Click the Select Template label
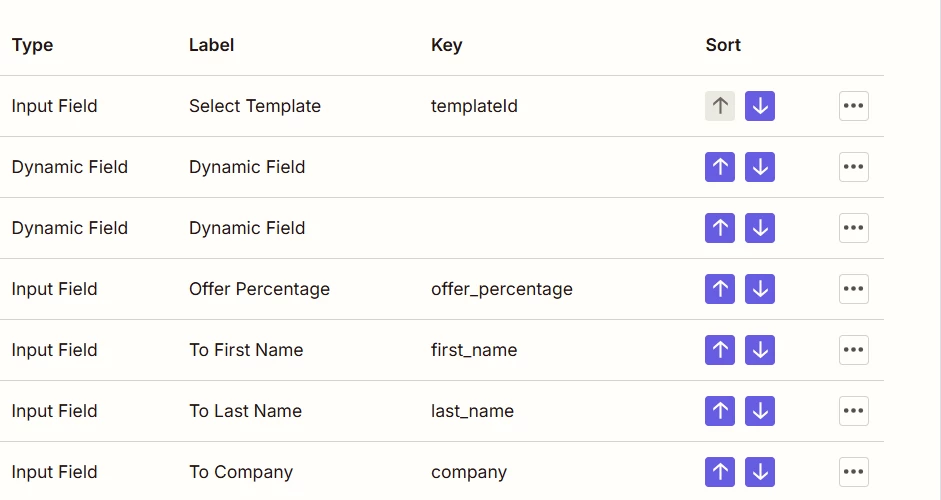This screenshot has height=500, width=941. coord(255,106)
